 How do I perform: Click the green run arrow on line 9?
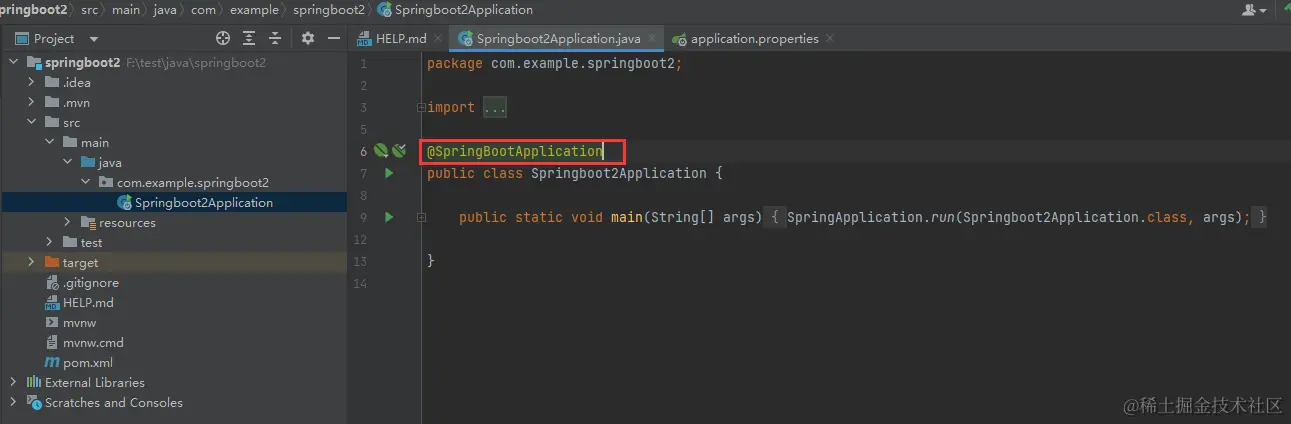click(389, 217)
